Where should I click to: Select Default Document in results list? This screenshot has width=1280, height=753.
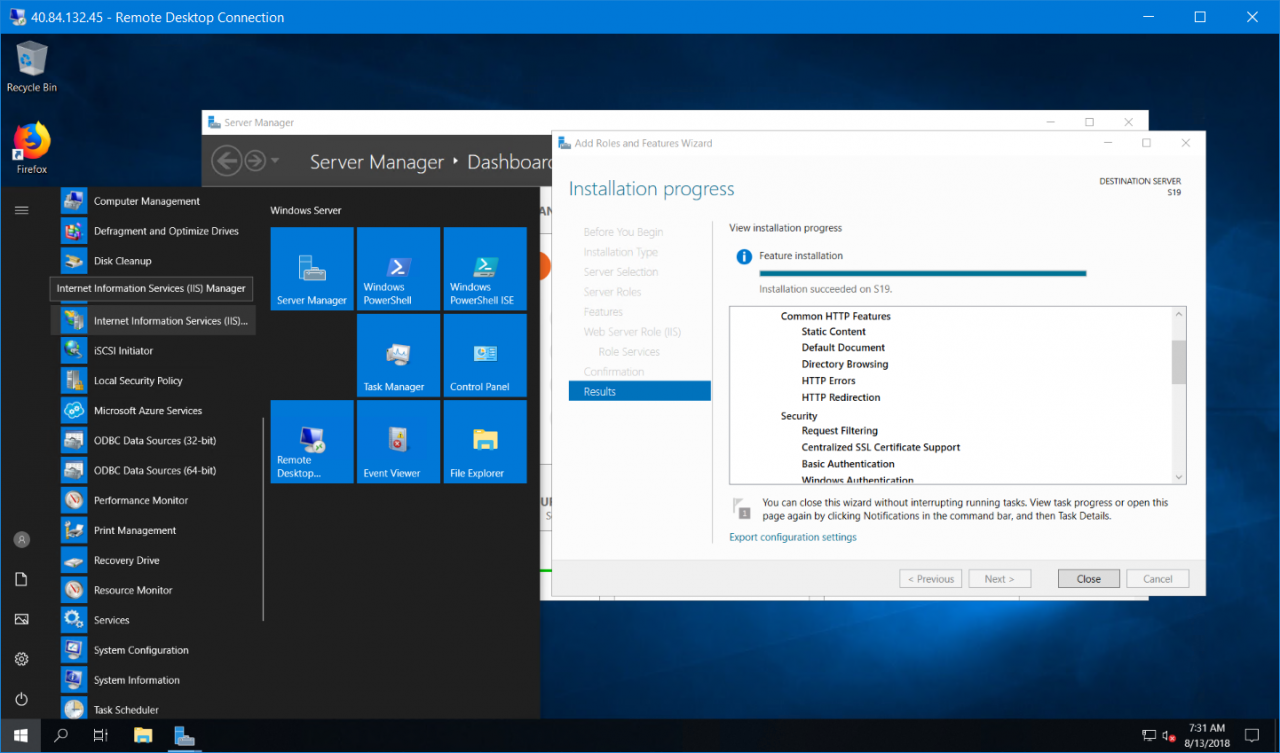click(843, 348)
